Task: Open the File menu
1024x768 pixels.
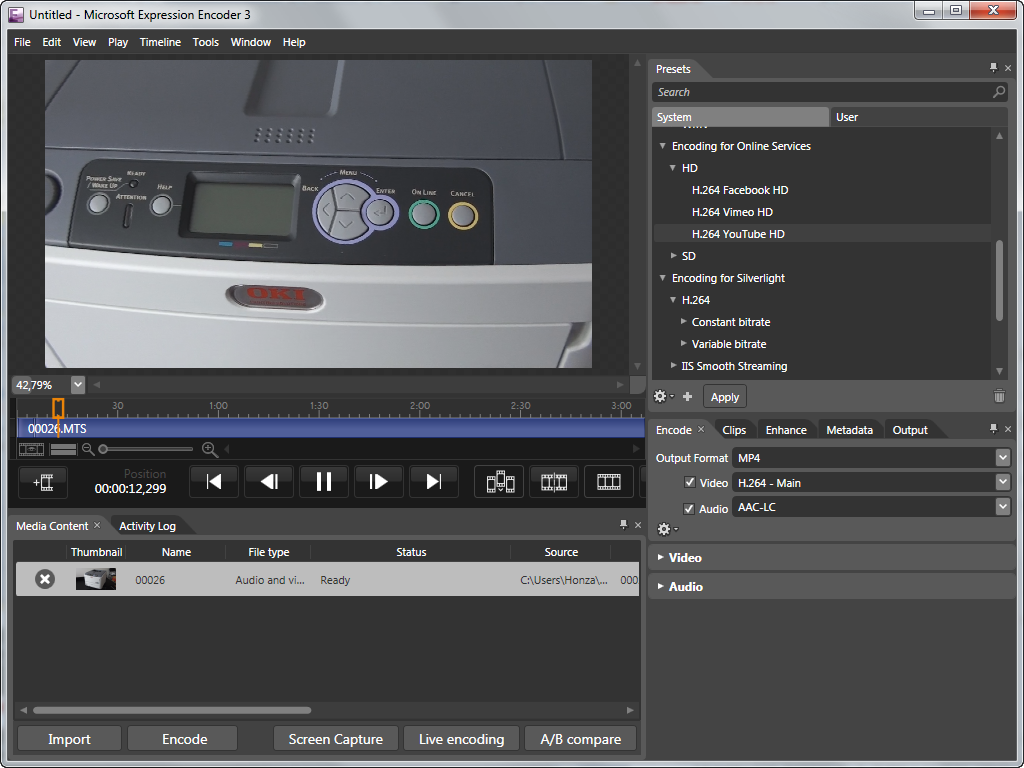Action: (x=22, y=42)
